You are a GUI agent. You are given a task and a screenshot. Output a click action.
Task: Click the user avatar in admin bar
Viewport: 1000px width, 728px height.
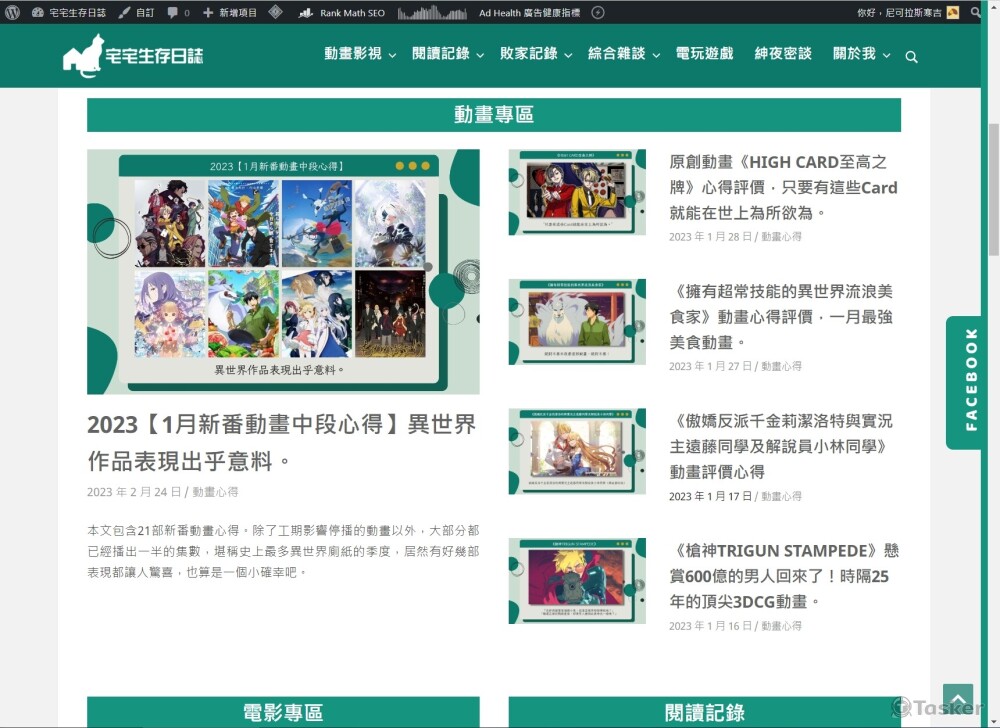[953, 12]
